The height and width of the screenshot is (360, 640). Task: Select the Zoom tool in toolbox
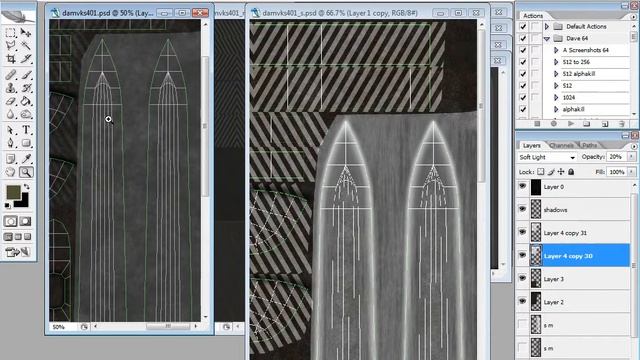tap(26, 172)
